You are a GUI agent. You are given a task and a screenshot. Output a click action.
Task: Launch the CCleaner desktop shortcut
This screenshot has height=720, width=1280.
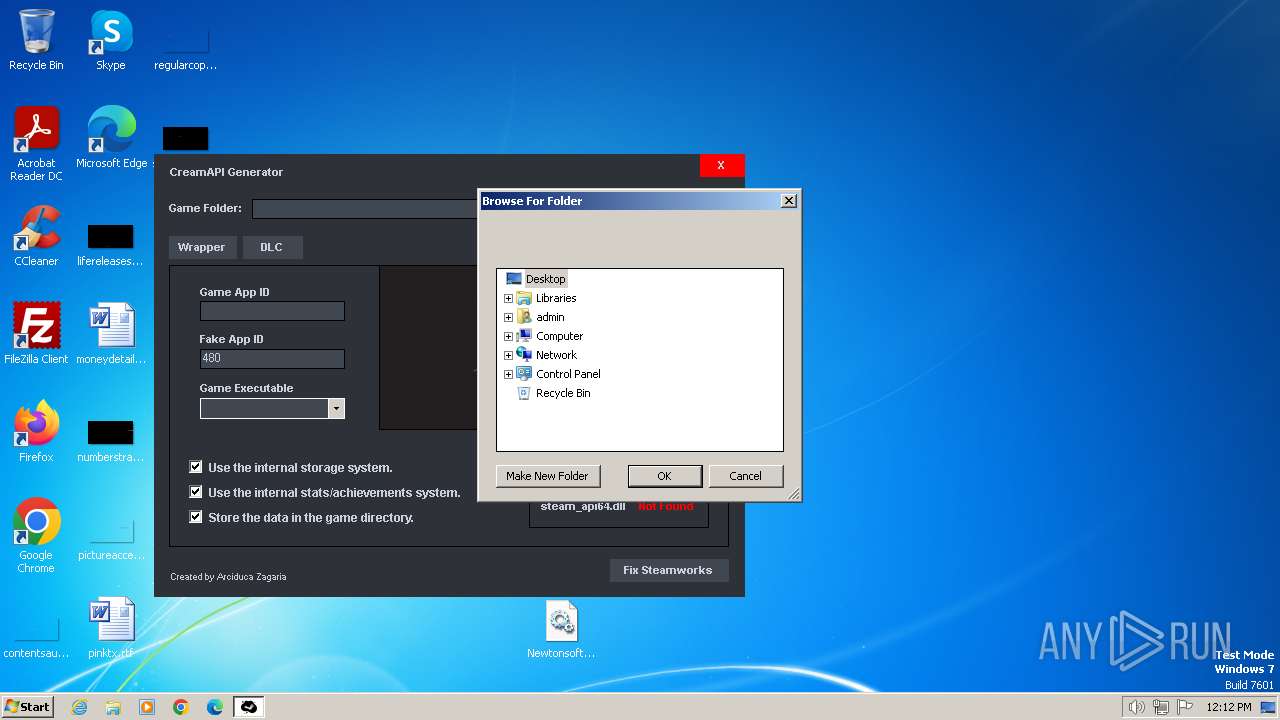click(36, 236)
